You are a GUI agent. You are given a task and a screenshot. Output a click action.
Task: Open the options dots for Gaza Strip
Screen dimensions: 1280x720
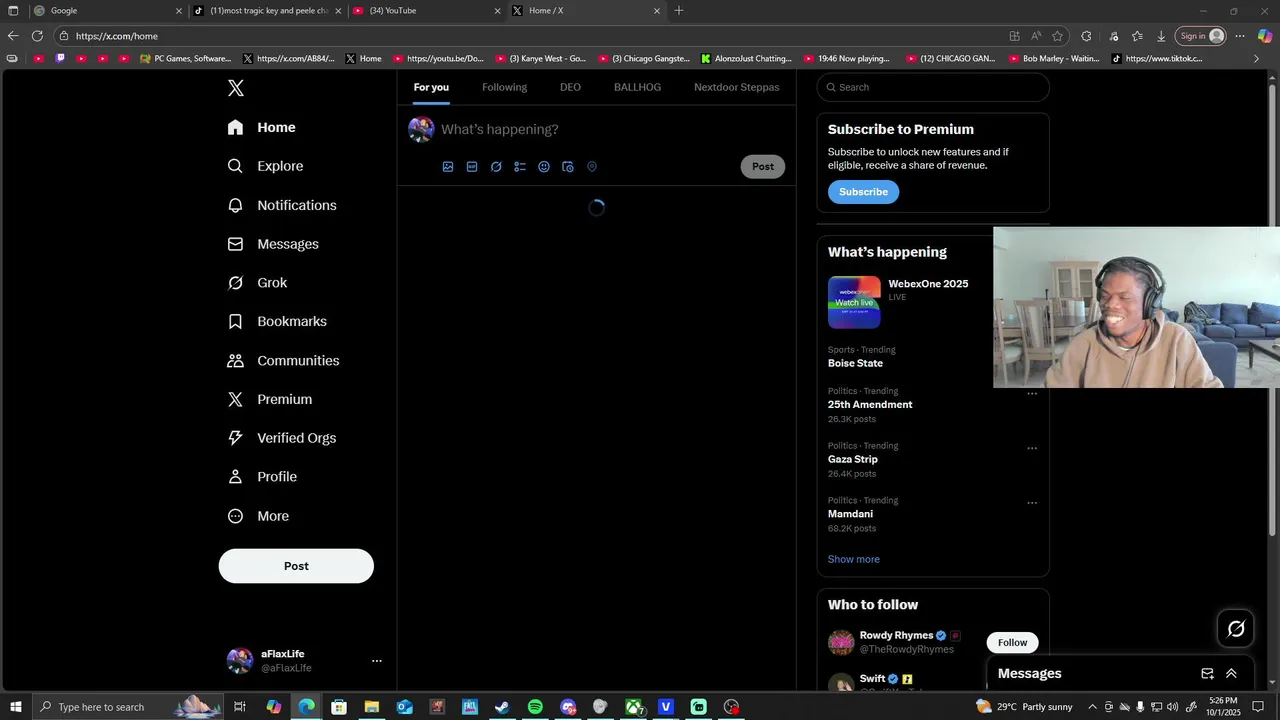pos(1032,448)
